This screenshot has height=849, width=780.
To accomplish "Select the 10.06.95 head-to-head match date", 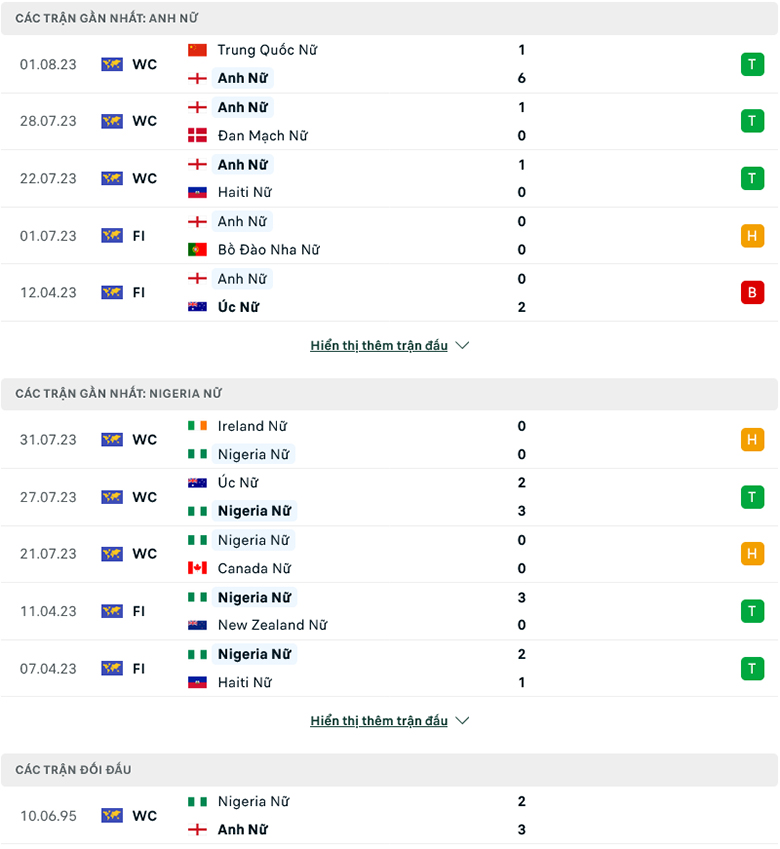I will click(x=48, y=816).
